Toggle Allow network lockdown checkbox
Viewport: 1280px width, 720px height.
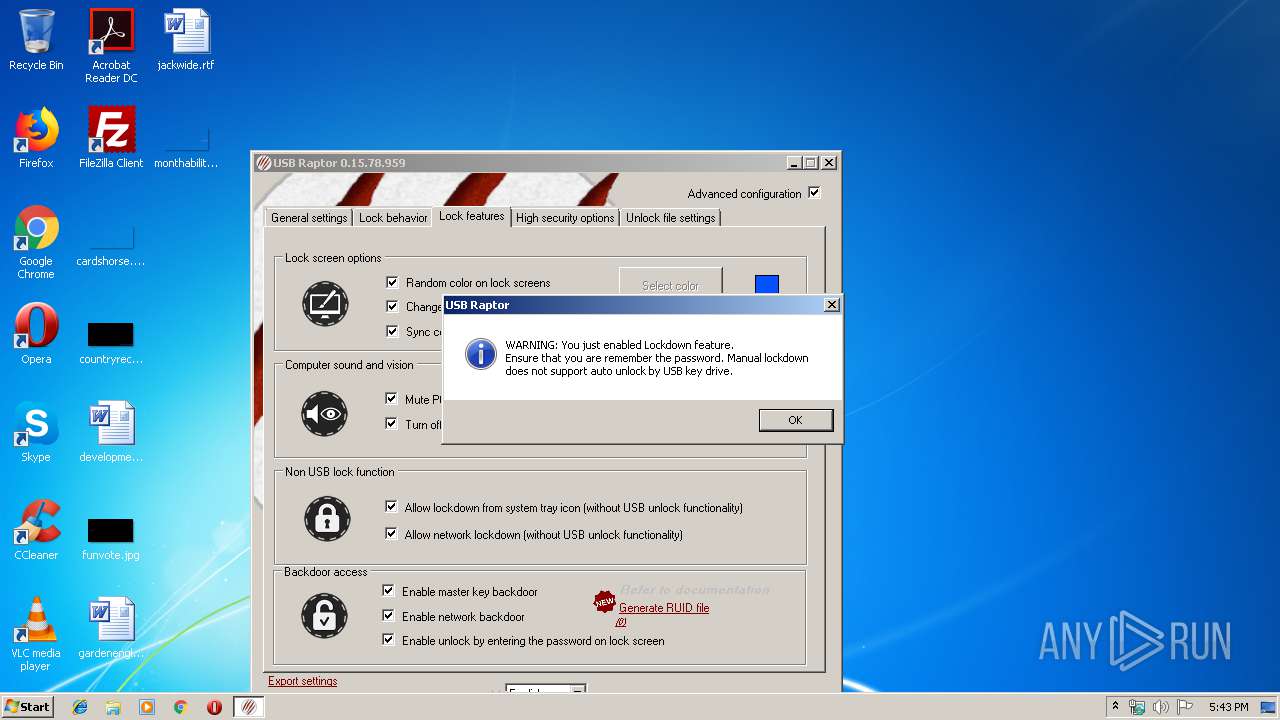391,534
